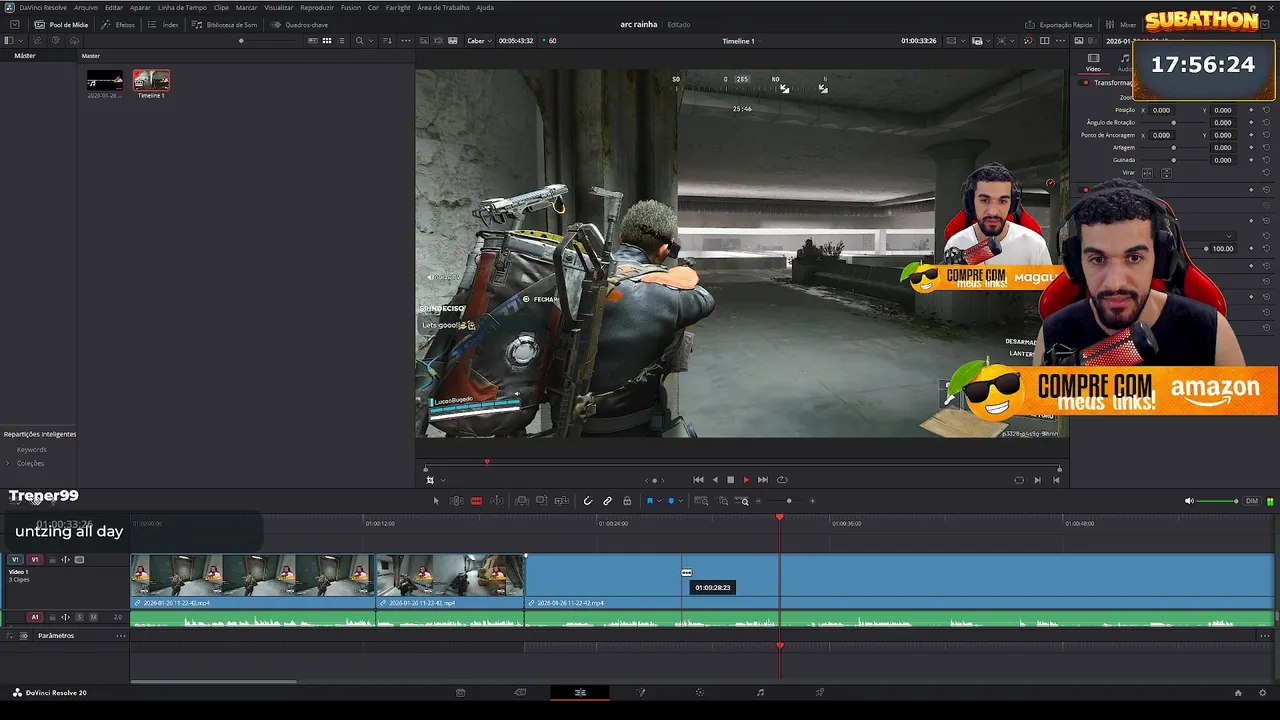The image size is (1280, 720).
Task: Select the red blade edit tool
Action: [476, 501]
